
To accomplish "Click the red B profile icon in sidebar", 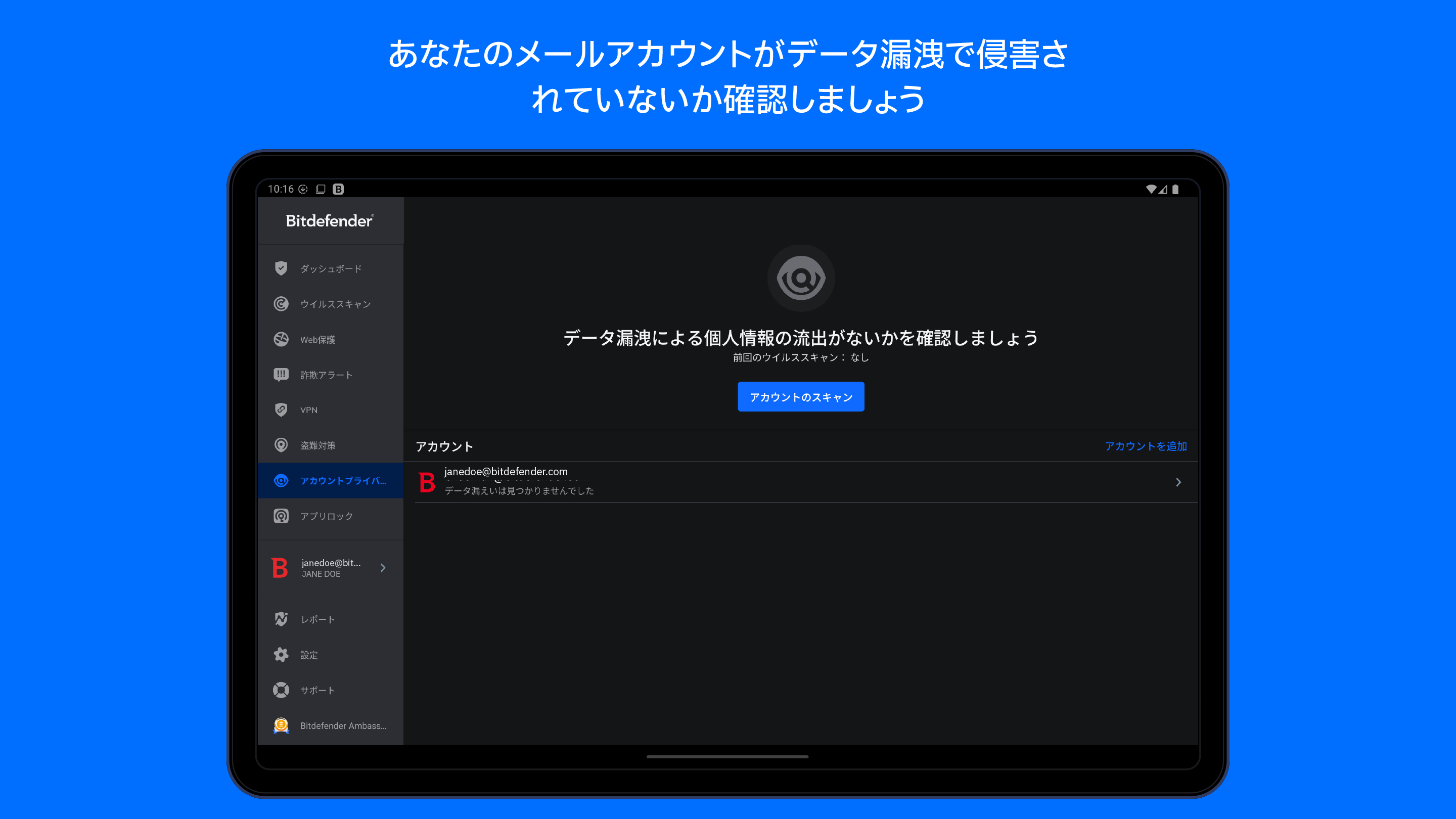I will (x=280, y=568).
